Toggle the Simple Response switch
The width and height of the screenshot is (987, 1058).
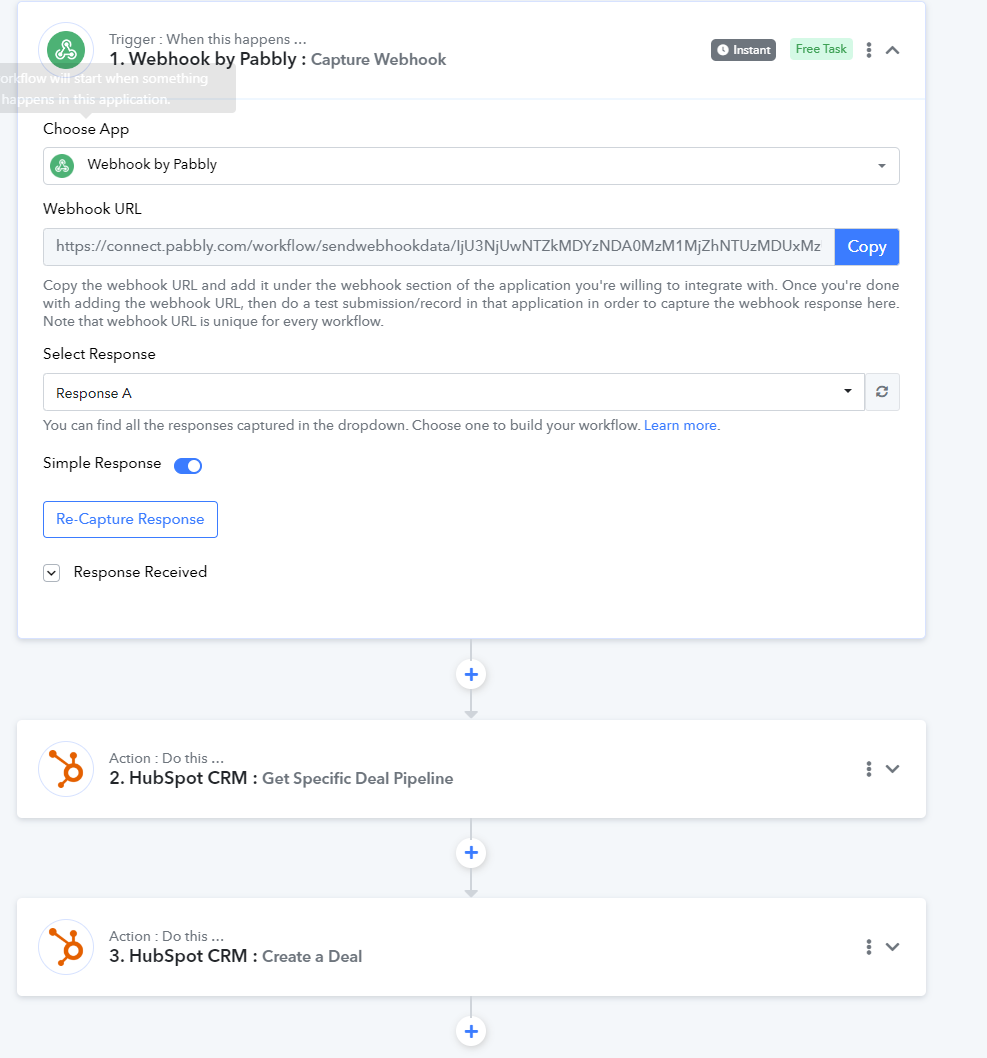point(188,466)
